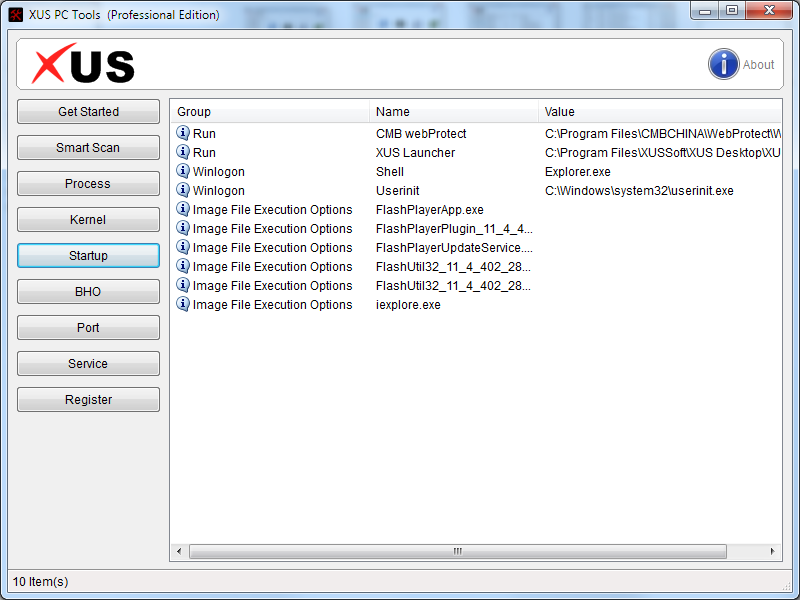Run the Smart Scan
Viewport: 800px width, 600px height.
[x=88, y=148]
